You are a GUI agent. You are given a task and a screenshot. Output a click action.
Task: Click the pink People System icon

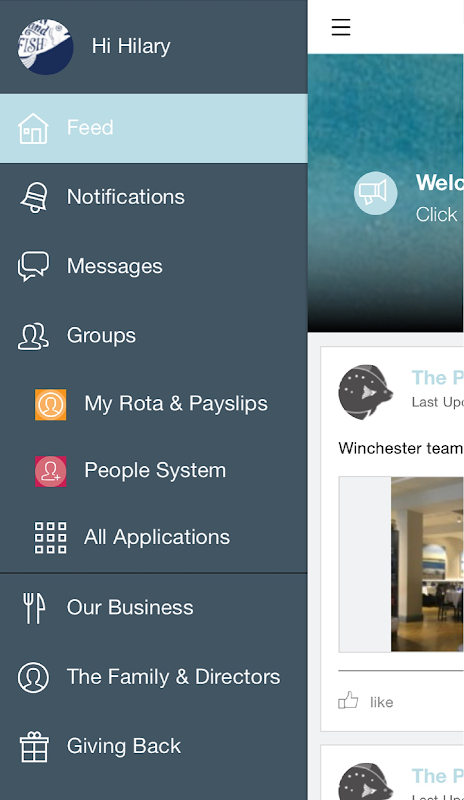pyautogui.click(x=51, y=471)
